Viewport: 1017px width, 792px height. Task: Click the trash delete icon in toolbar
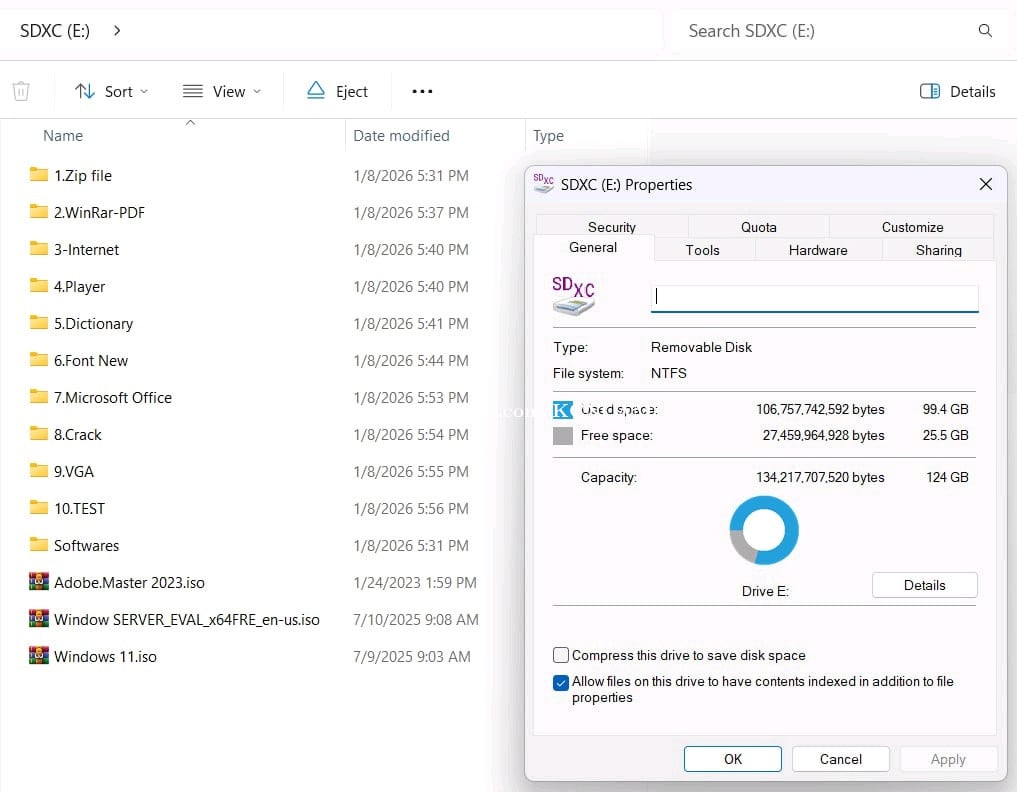(21, 91)
